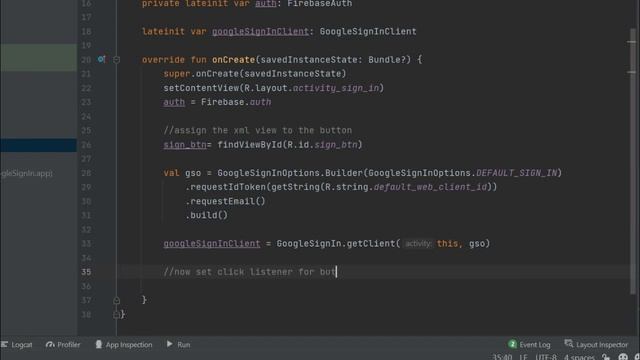The height and width of the screenshot is (360, 640).
Task: Click default_web_client_id on line 29
Action: 430,187
